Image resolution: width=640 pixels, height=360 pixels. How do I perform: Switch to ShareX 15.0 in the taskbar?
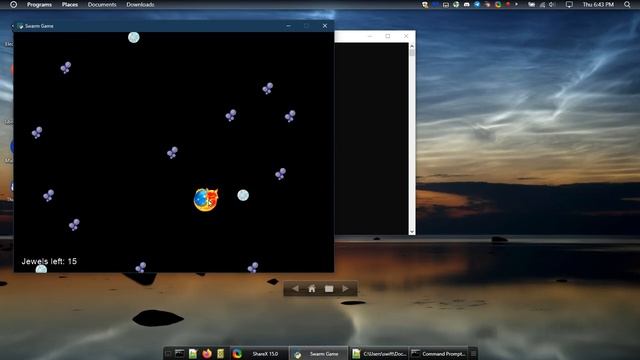259,353
